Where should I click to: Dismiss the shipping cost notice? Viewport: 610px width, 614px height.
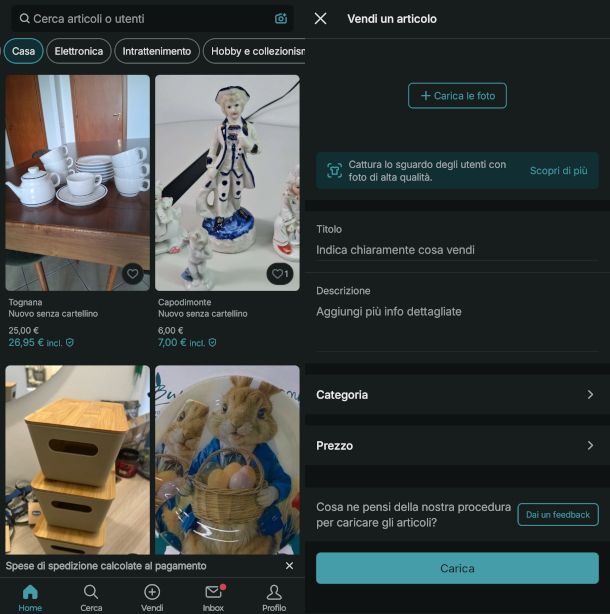(x=289, y=566)
